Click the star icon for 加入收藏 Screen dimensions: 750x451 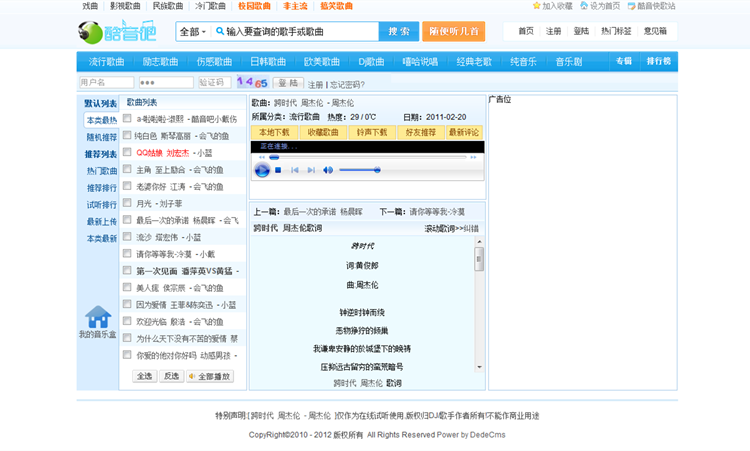click(x=537, y=6)
